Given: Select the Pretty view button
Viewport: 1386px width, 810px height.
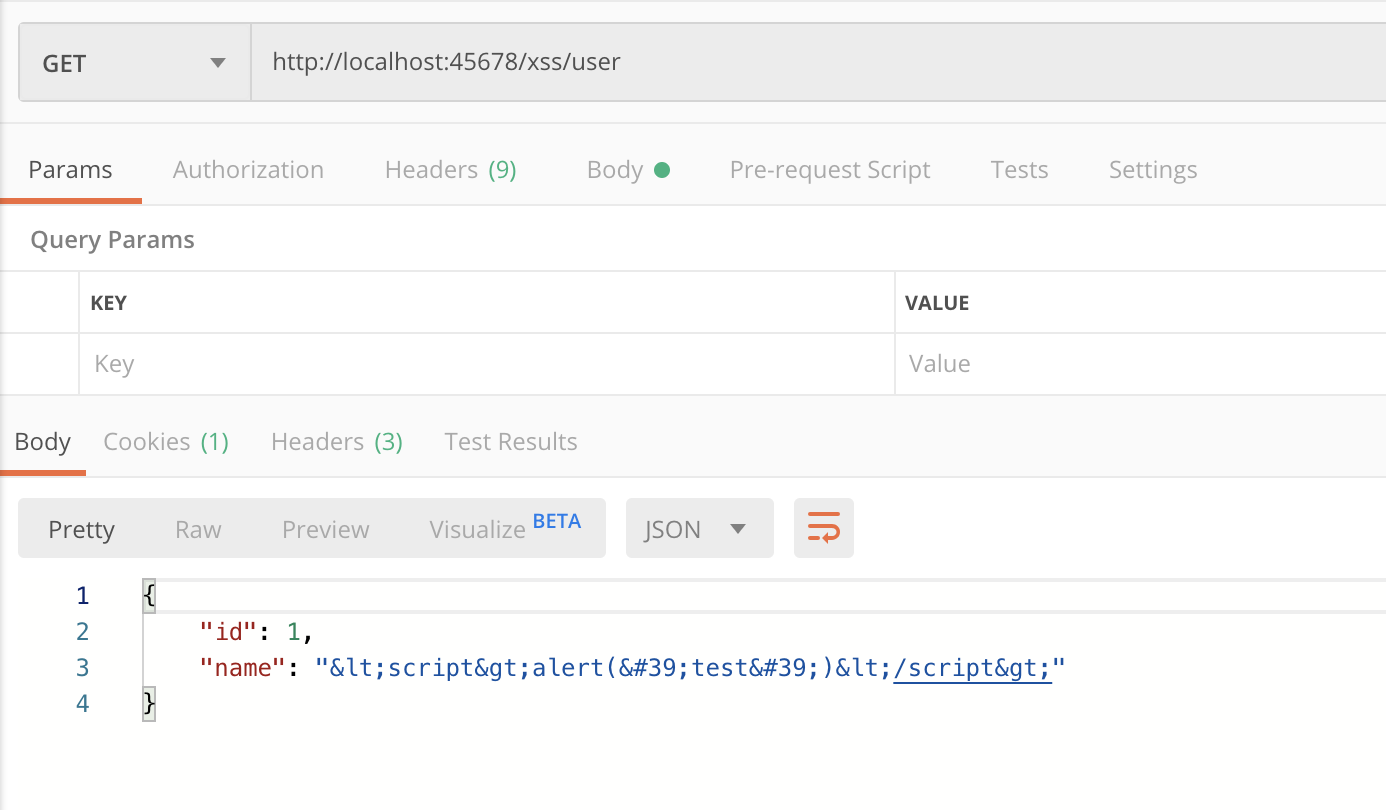Looking at the screenshot, I should 82,529.
